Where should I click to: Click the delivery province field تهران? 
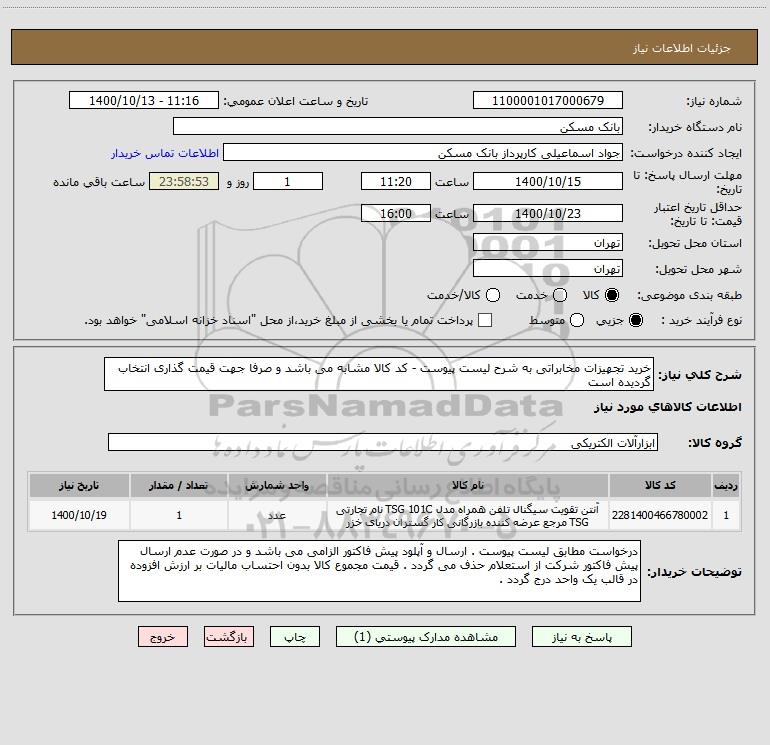548,243
